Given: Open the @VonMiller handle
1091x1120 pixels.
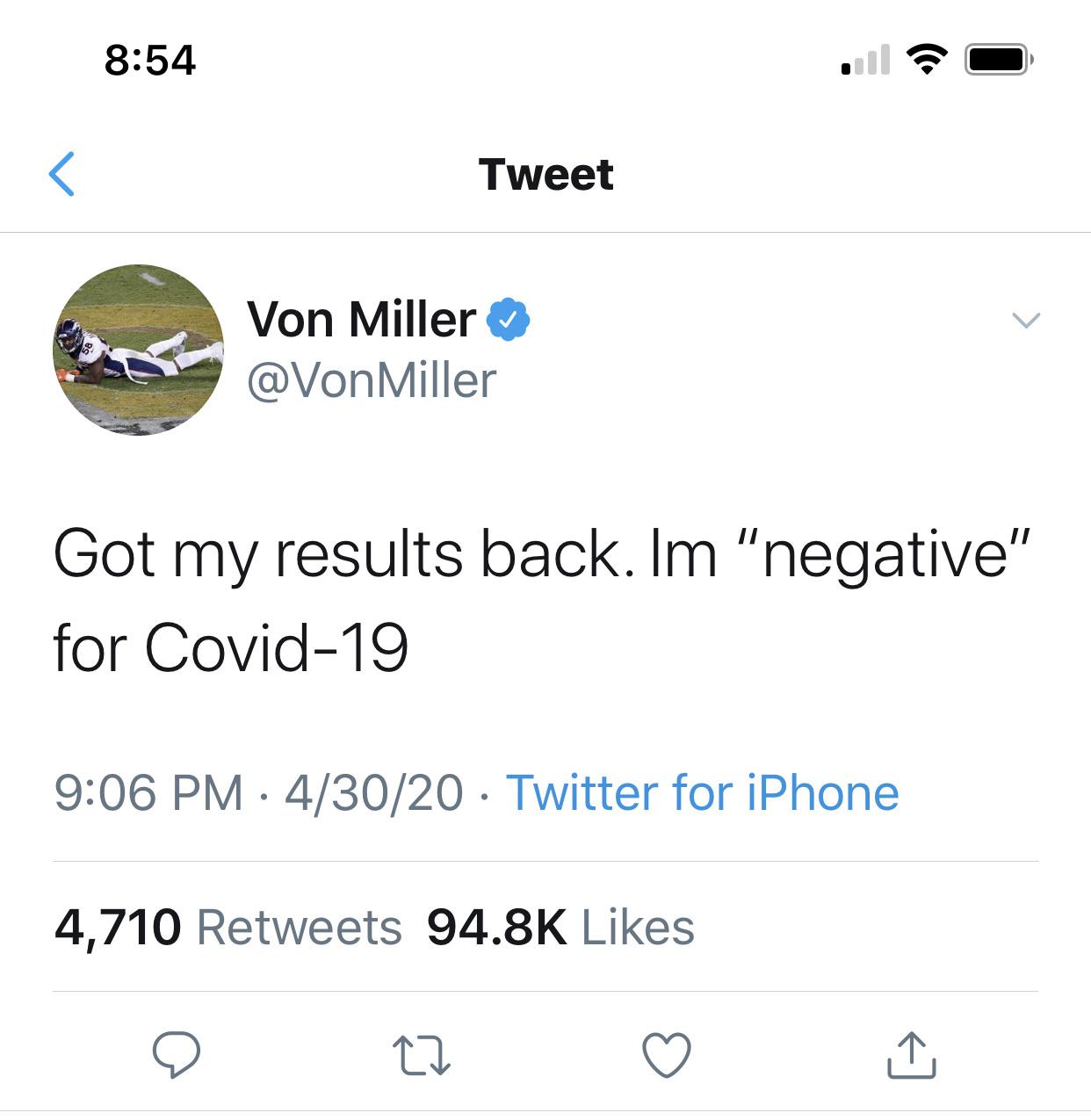Looking at the screenshot, I should coord(372,380).
